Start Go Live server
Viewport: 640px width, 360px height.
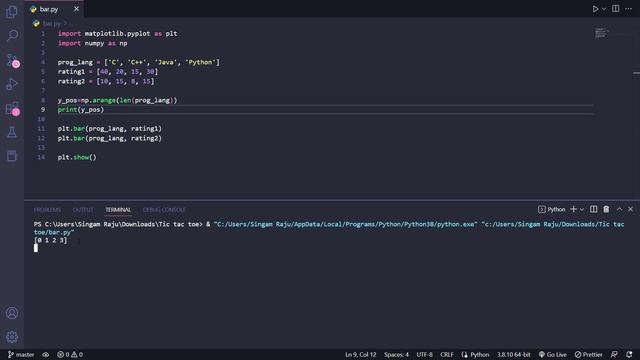(553, 355)
